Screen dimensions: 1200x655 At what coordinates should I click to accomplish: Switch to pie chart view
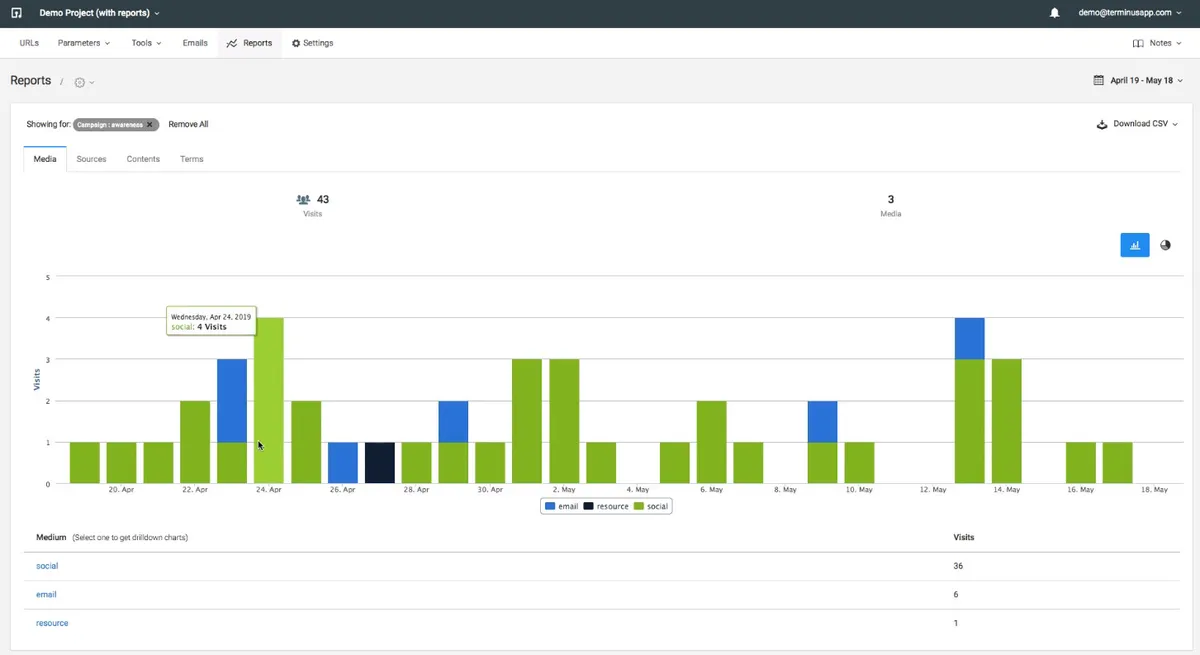point(1164,244)
